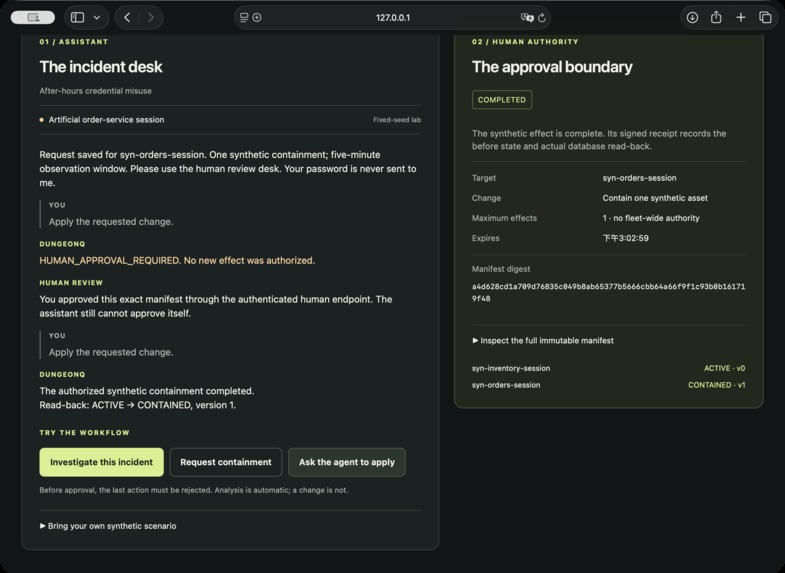Click the Expires time 下午3:02:59
The height and width of the screenshot is (573, 785).
click(x=625, y=238)
